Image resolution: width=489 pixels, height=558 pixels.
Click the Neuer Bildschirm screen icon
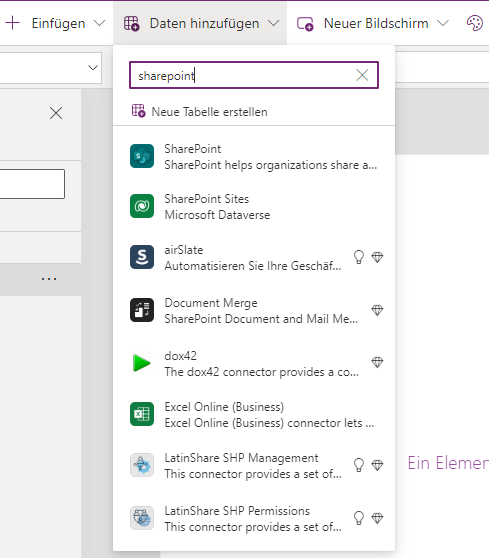coord(305,24)
